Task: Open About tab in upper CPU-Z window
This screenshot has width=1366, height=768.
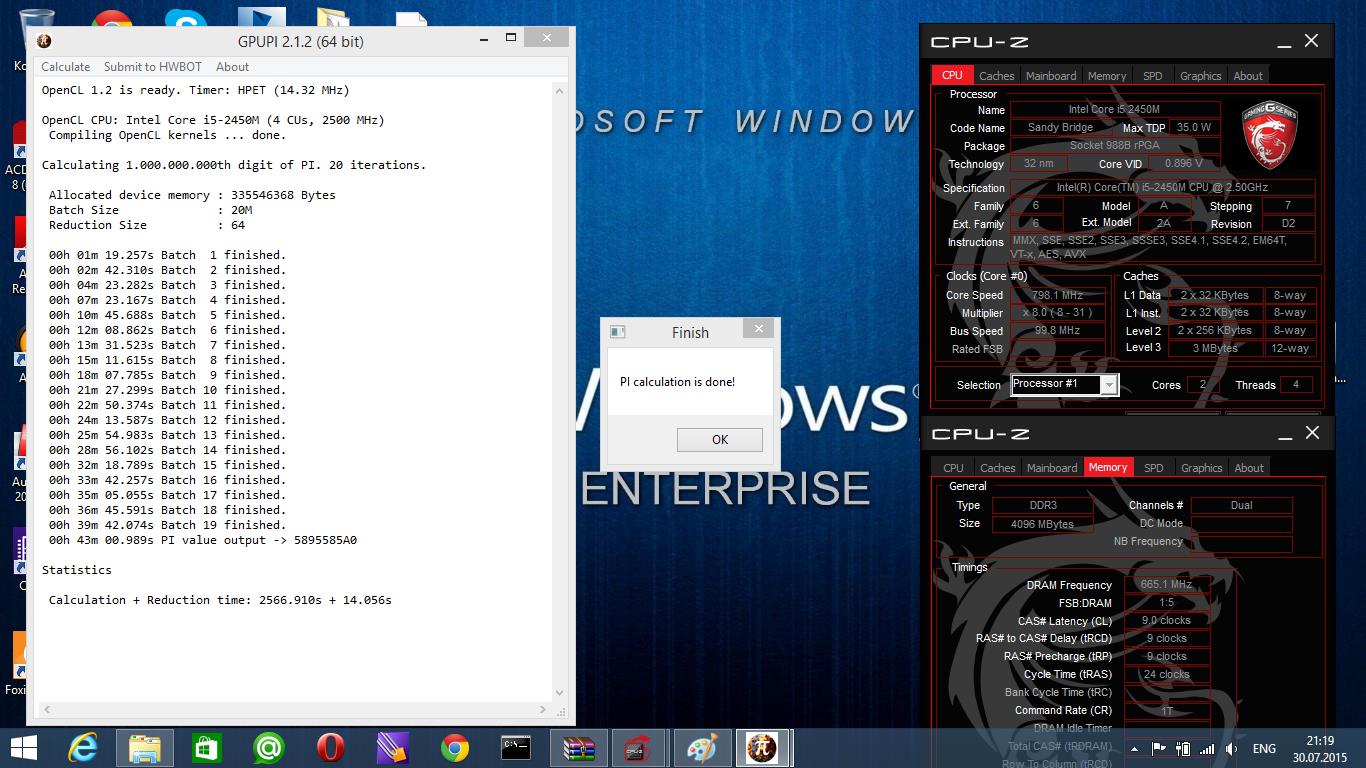Action: point(1248,76)
